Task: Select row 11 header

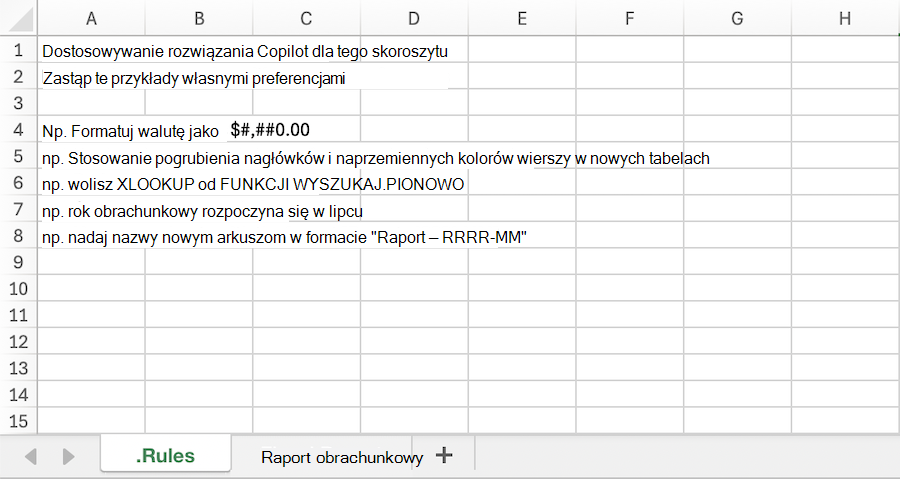Action: coord(18,315)
